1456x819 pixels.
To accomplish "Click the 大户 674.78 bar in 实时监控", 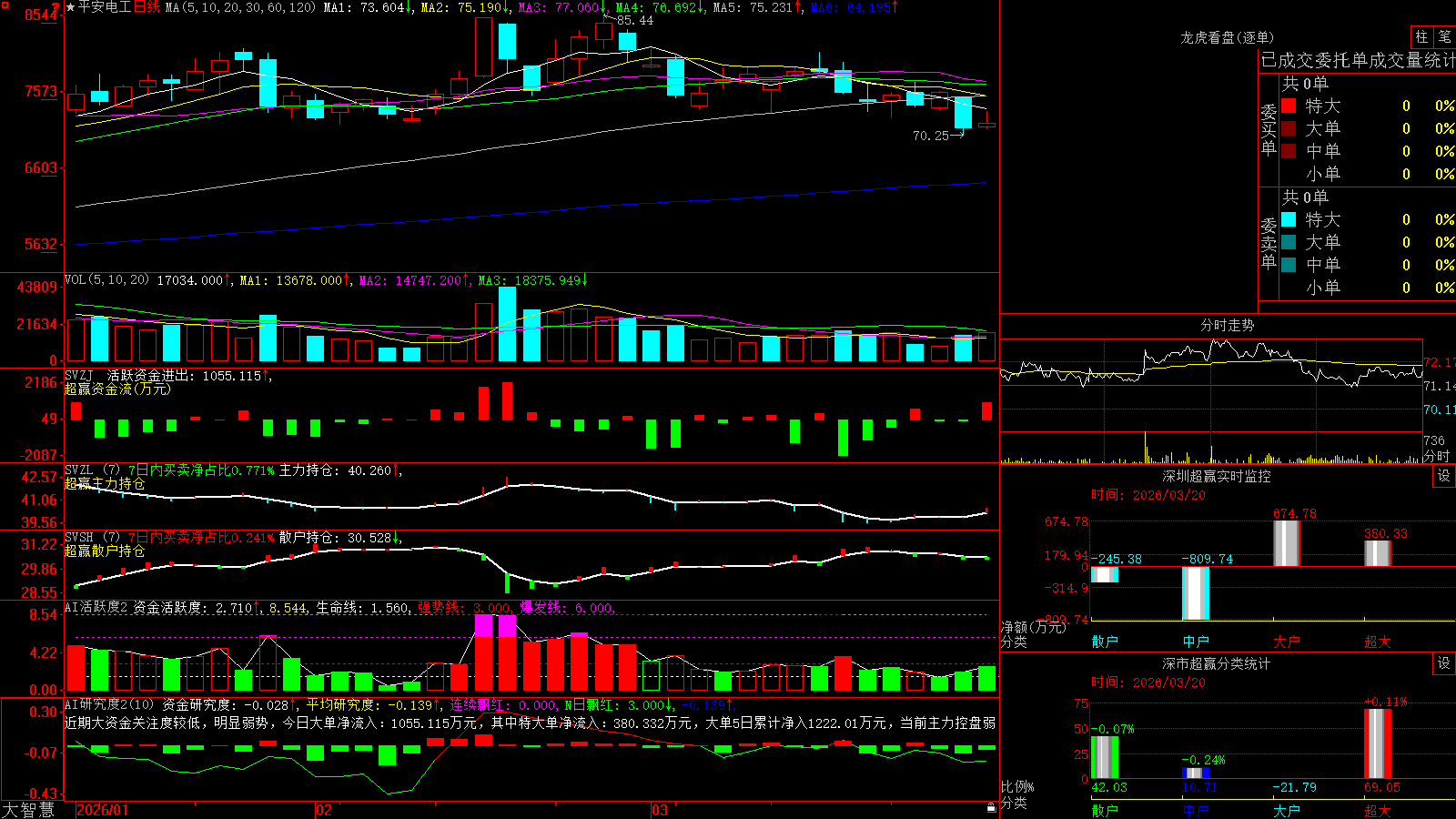I will click(x=1287, y=543).
